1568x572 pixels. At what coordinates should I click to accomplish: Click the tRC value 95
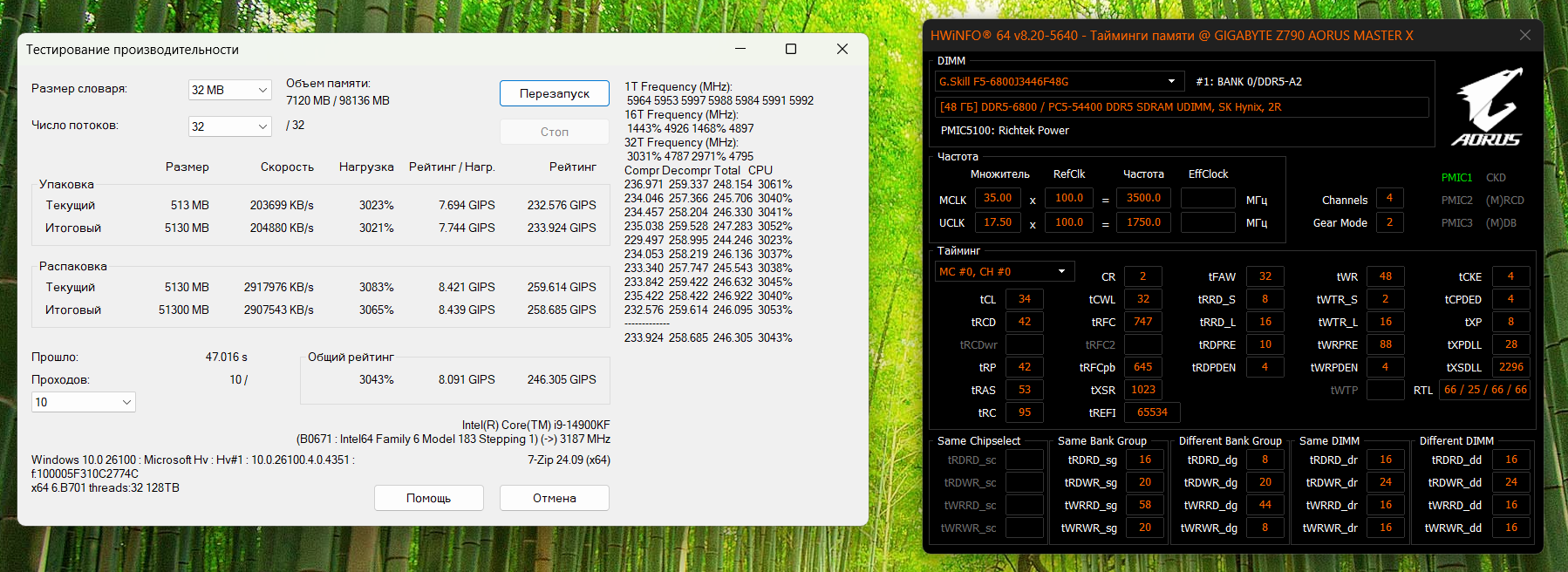tap(1025, 412)
